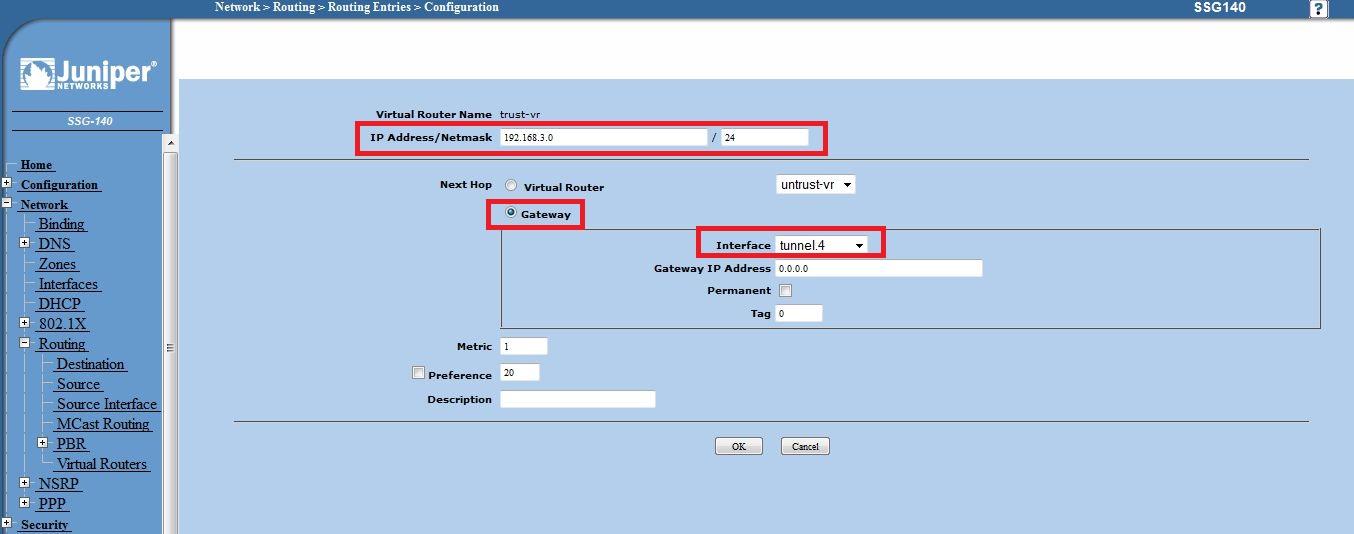
Task: Expand the PBR tree node
Action: [x=43, y=443]
